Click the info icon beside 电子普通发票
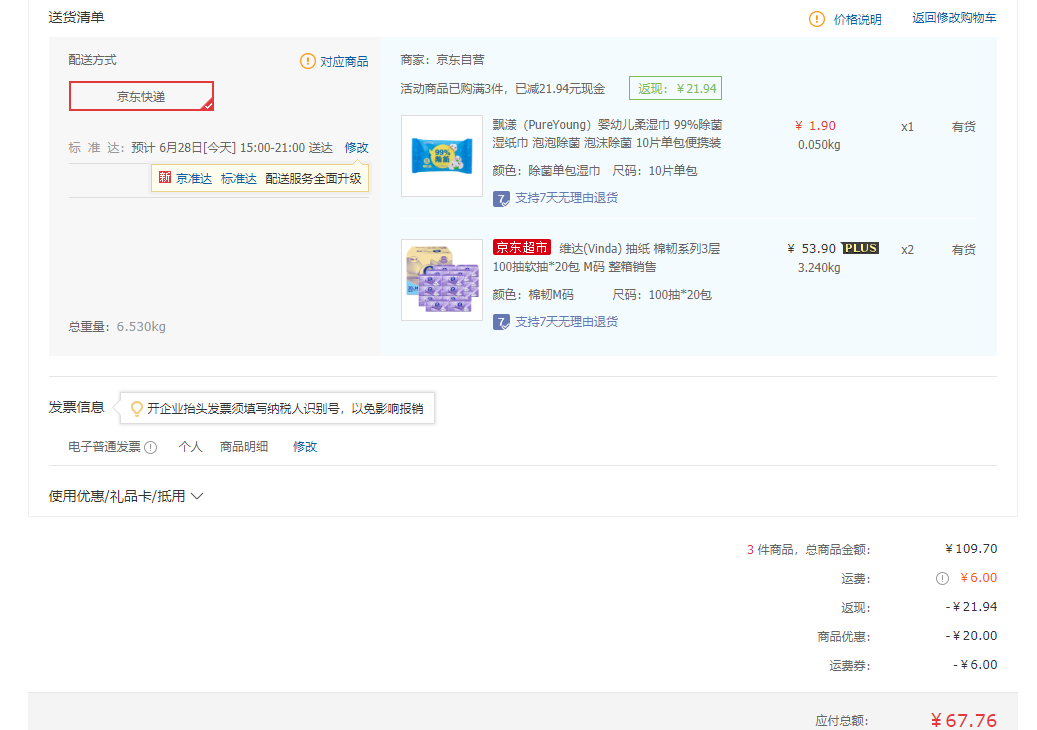Image resolution: width=1037 pixels, height=730 pixels. pos(151,448)
